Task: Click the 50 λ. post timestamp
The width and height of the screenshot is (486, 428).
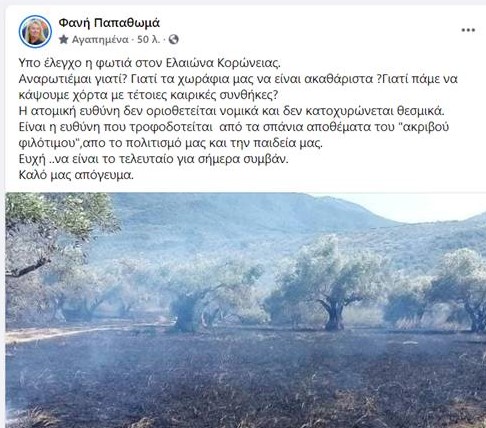Action: pos(149,40)
